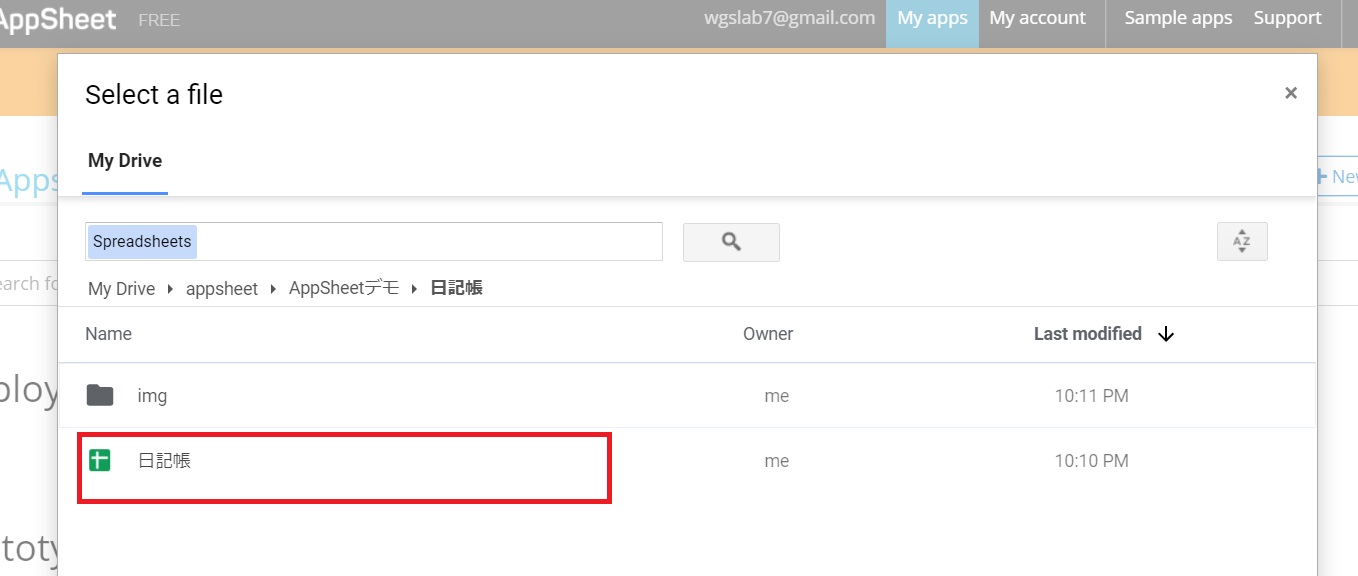Sort by the Last modified column header
The width and height of the screenshot is (1358, 576).
[x=1088, y=334]
